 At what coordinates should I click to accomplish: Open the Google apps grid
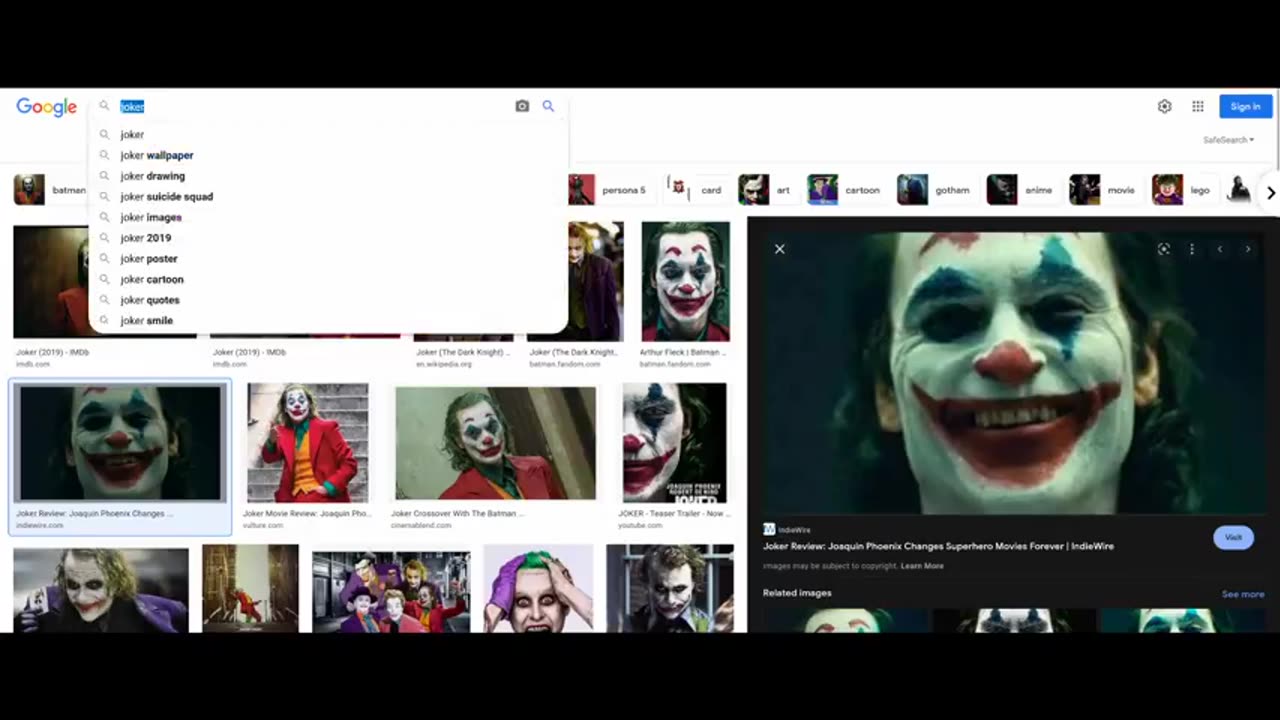(1197, 106)
